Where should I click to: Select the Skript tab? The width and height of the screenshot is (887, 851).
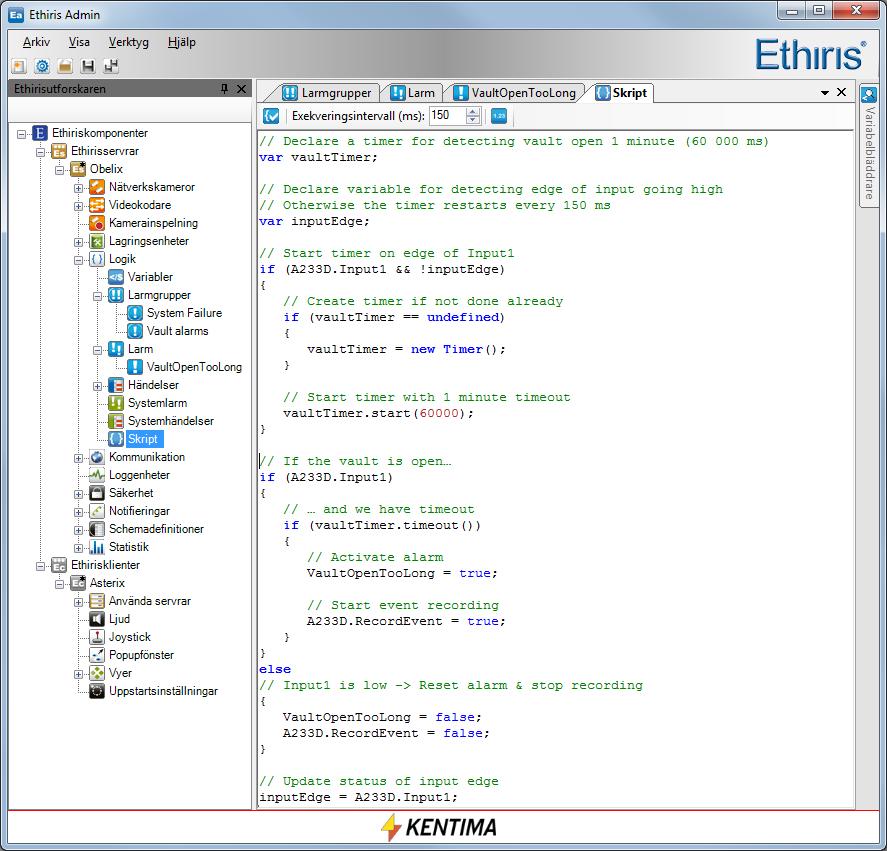coord(621,93)
